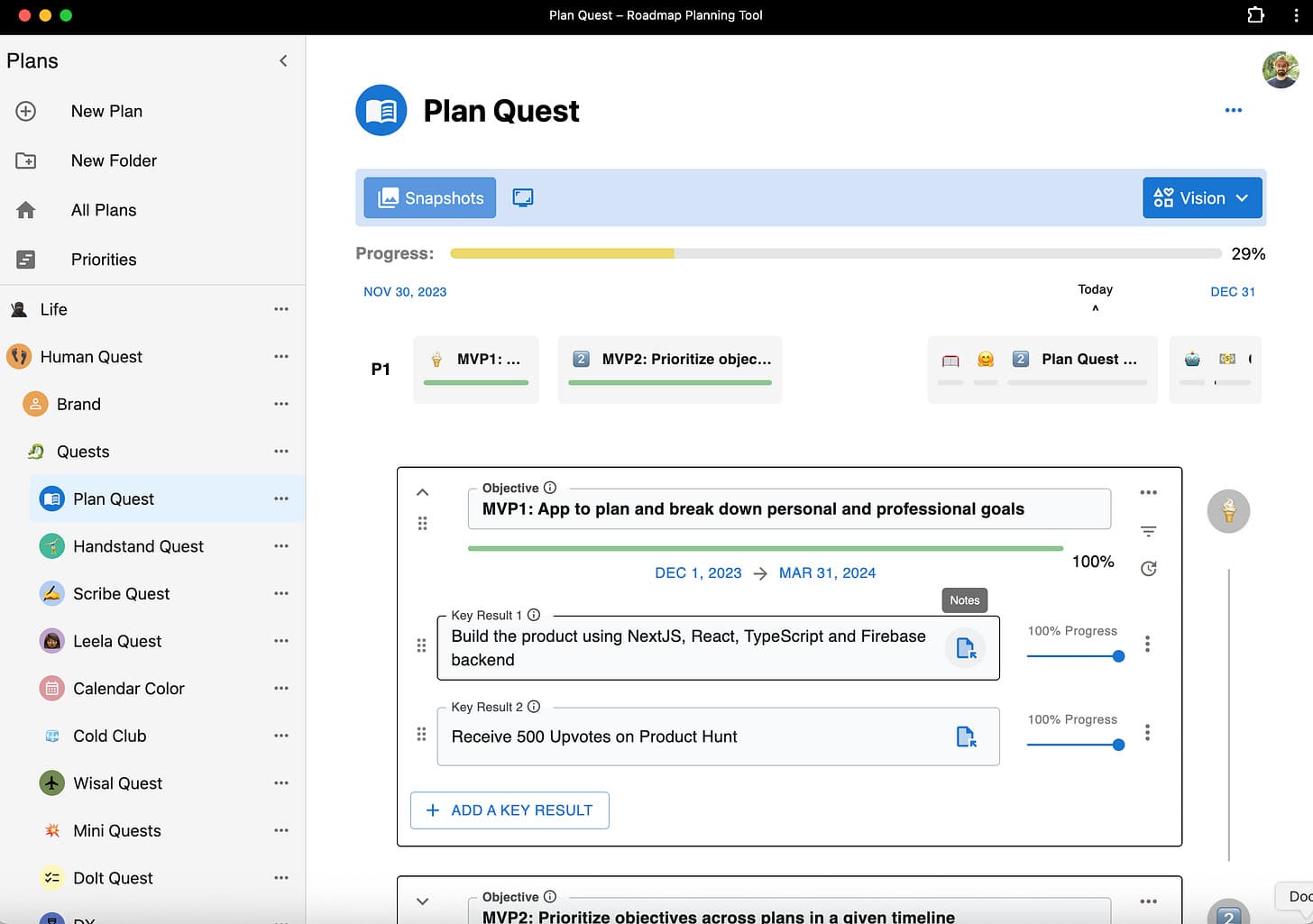This screenshot has width=1313, height=924.
Task: Click the DEC 1, 2023 start date
Action: click(x=697, y=572)
